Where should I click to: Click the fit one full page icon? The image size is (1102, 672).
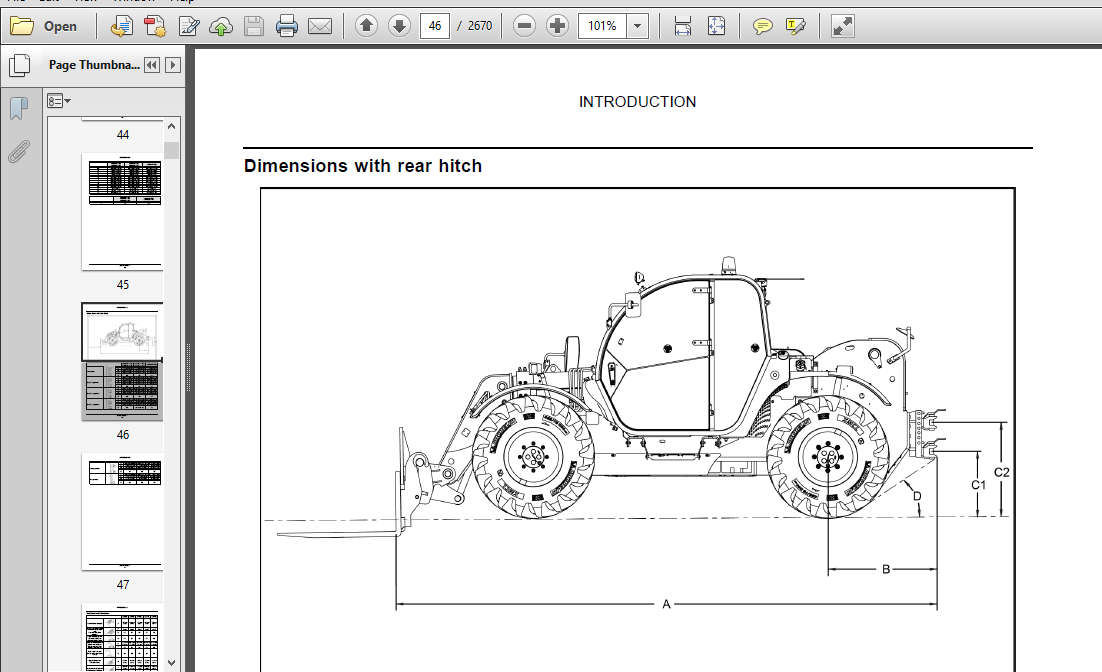pyautogui.click(x=716, y=26)
